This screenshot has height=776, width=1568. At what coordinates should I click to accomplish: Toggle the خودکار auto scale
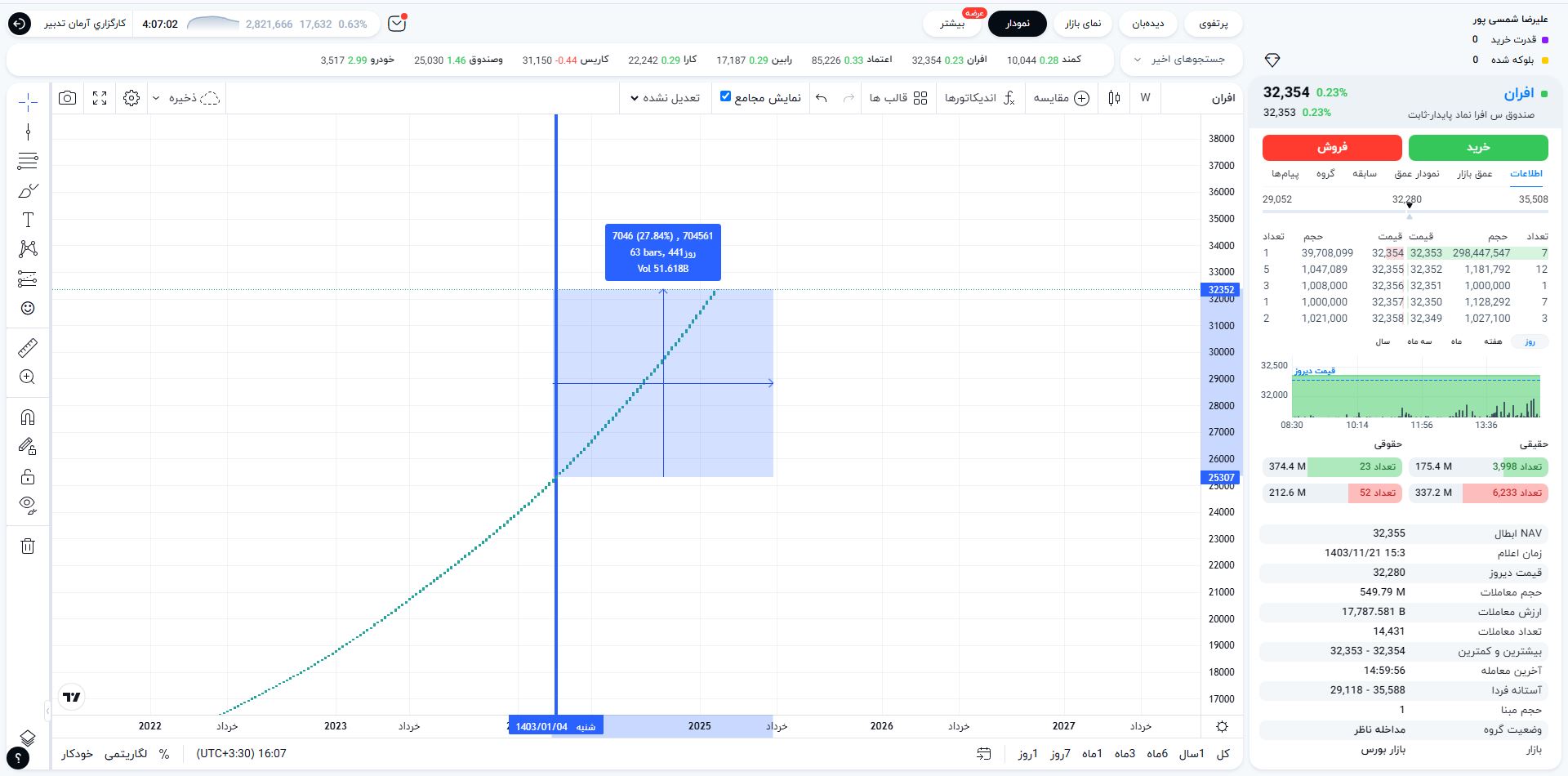coord(78,753)
